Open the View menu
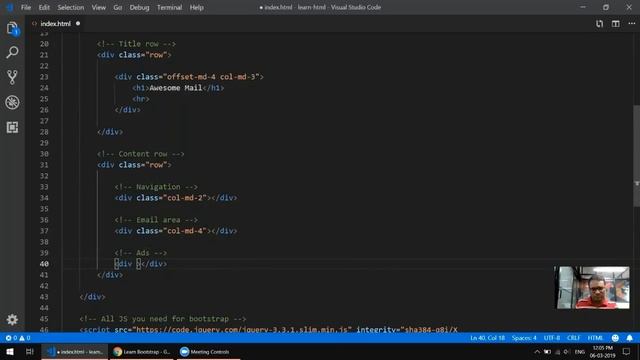640x360 pixels. pos(98,7)
